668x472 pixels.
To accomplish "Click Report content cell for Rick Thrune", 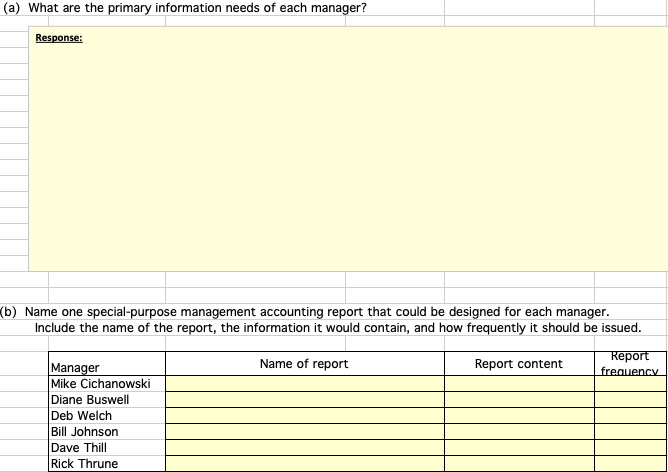I will click(519, 463).
